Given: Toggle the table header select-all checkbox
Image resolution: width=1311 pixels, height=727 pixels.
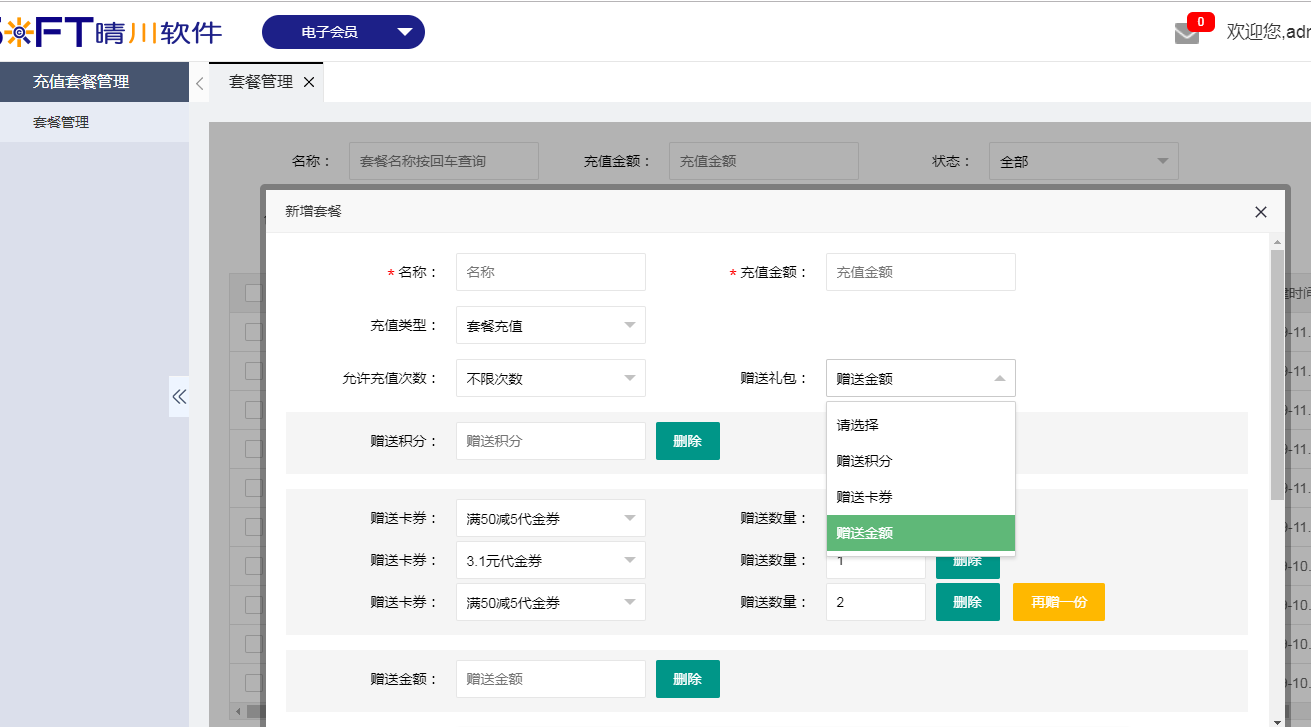Looking at the screenshot, I should 253,293.
